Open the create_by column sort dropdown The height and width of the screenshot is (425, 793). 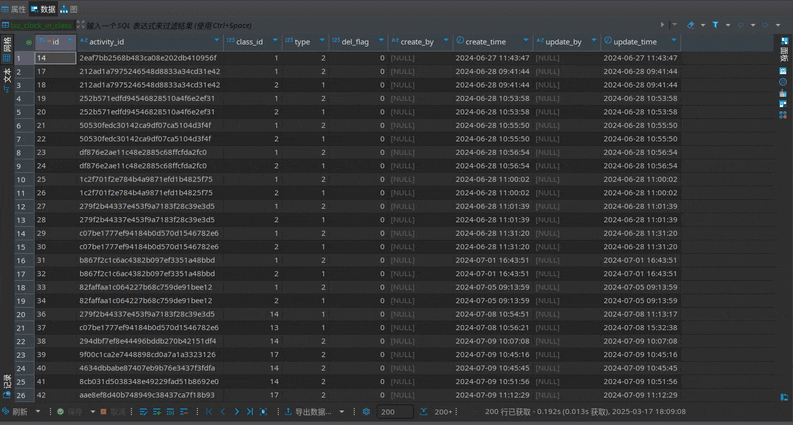(x=446, y=39)
